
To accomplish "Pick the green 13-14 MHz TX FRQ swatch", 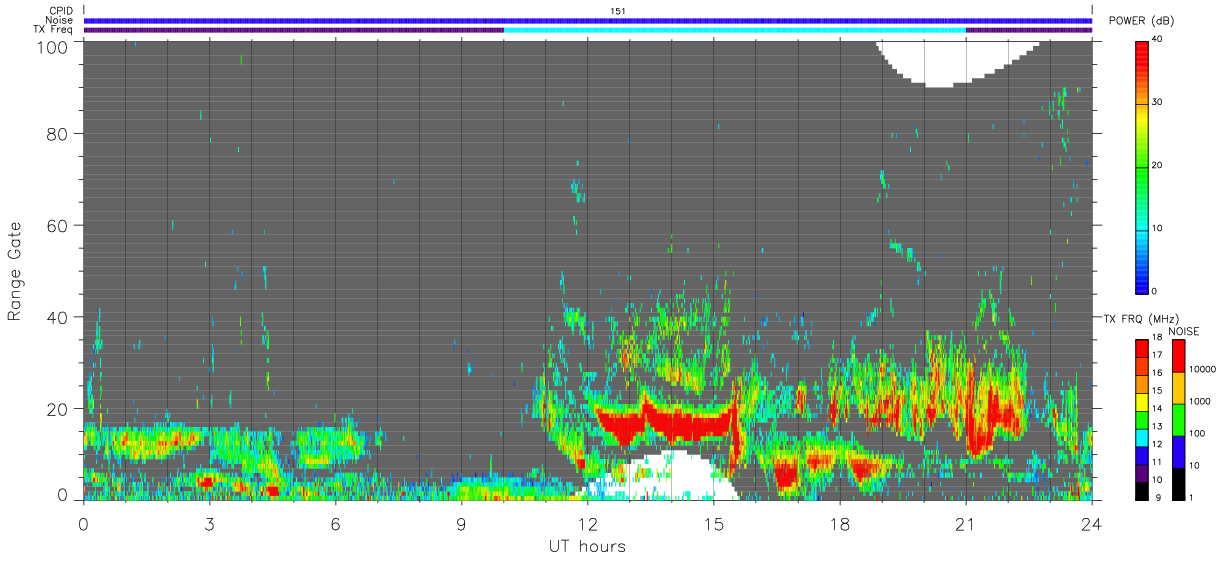I will [1142, 419].
